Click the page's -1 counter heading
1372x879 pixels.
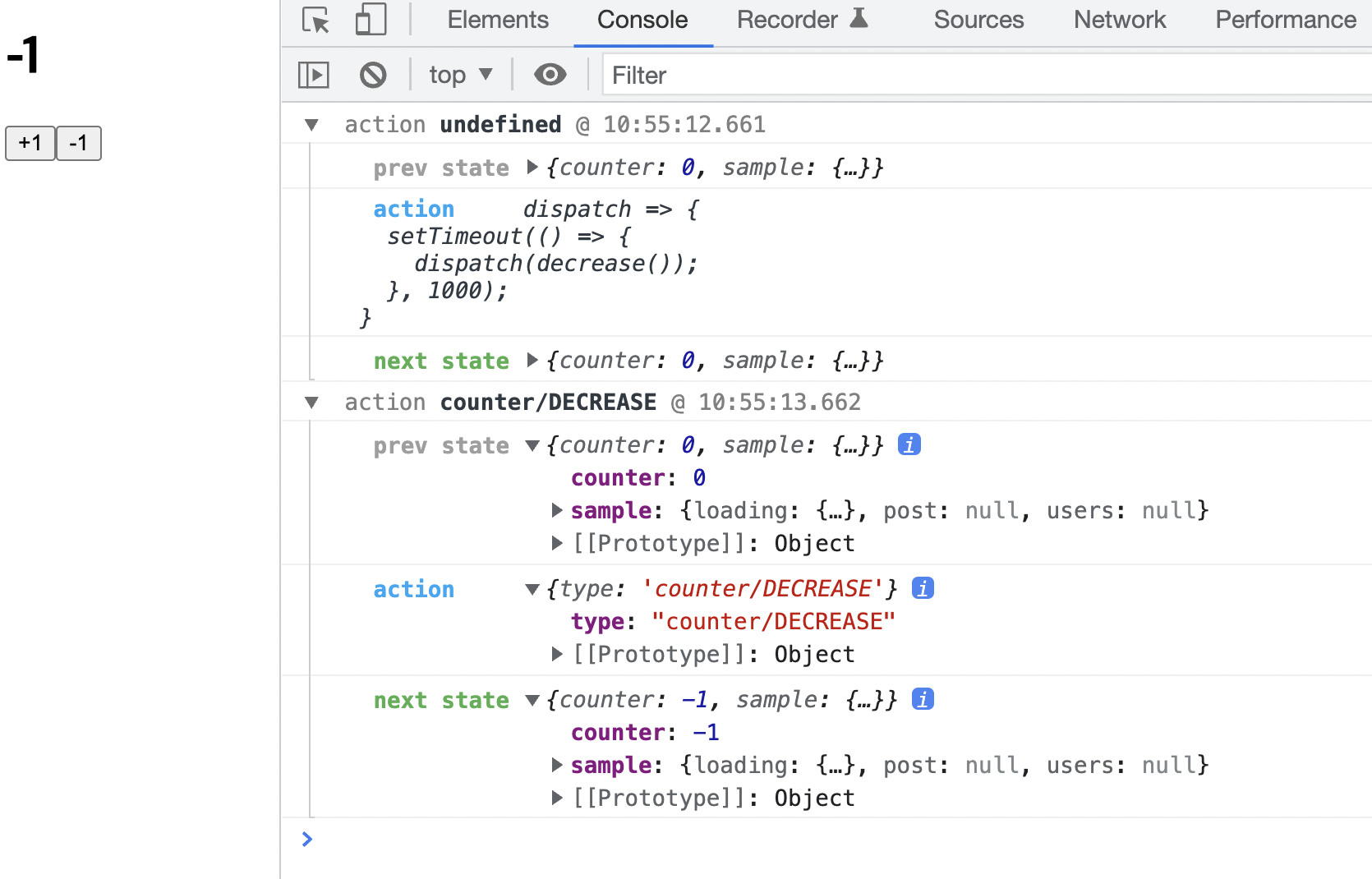coord(23,56)
